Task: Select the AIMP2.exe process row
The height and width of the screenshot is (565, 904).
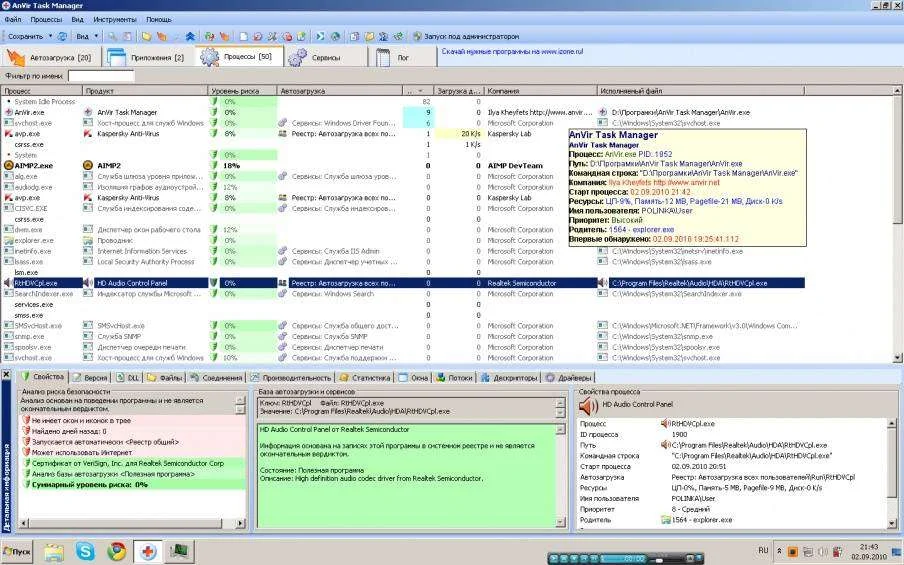Action: (404, 165)
